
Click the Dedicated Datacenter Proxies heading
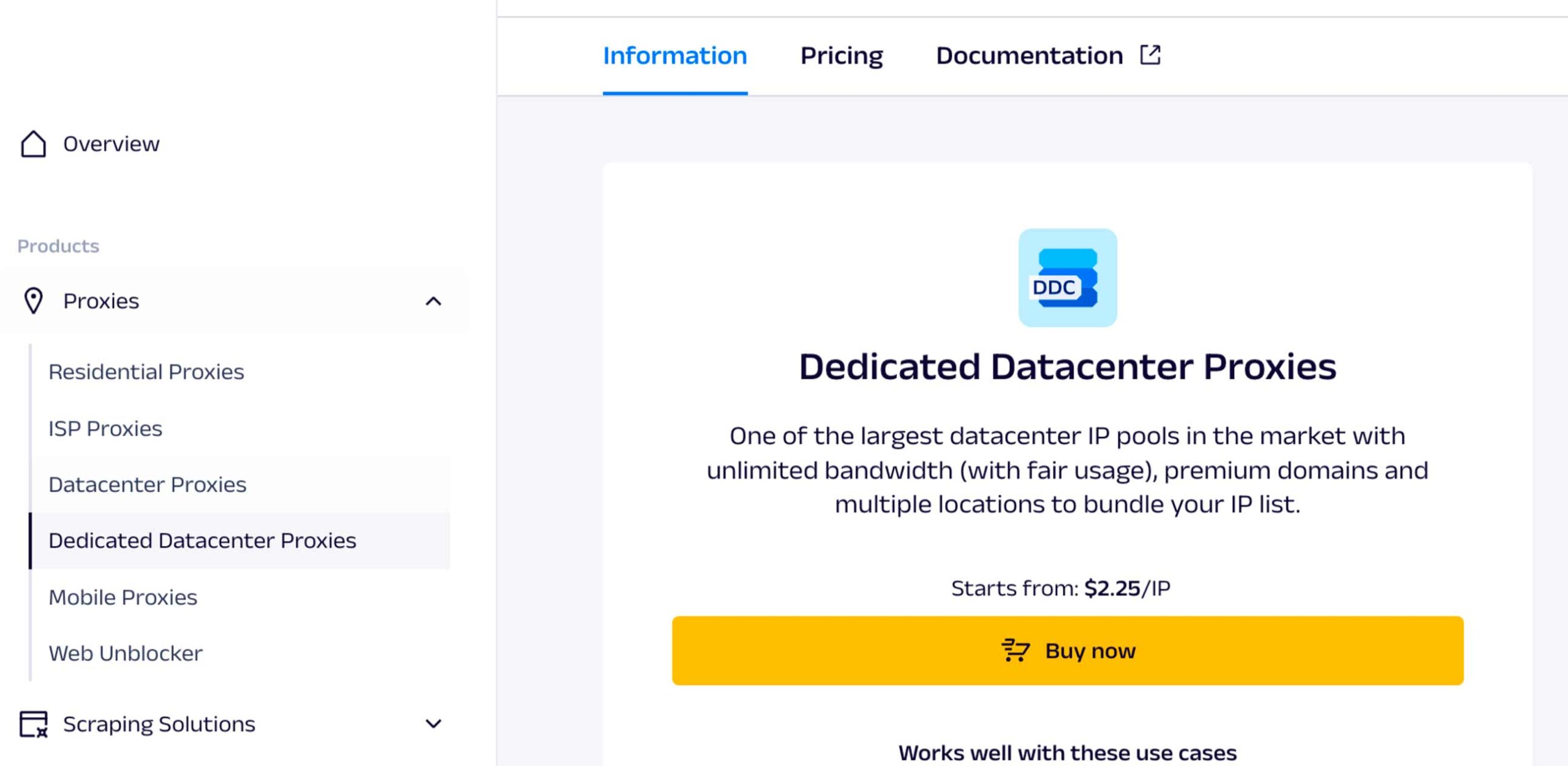point(1067,367)
